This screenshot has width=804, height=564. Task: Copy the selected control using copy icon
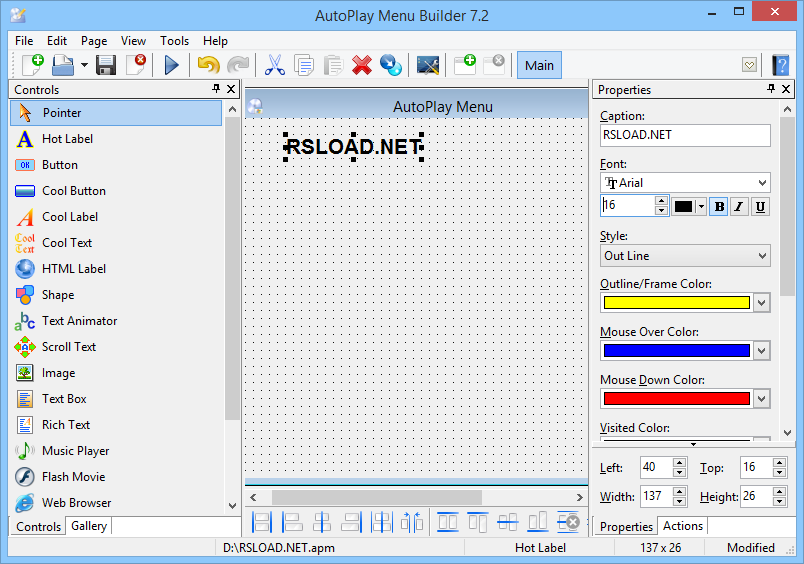[304, 65]
